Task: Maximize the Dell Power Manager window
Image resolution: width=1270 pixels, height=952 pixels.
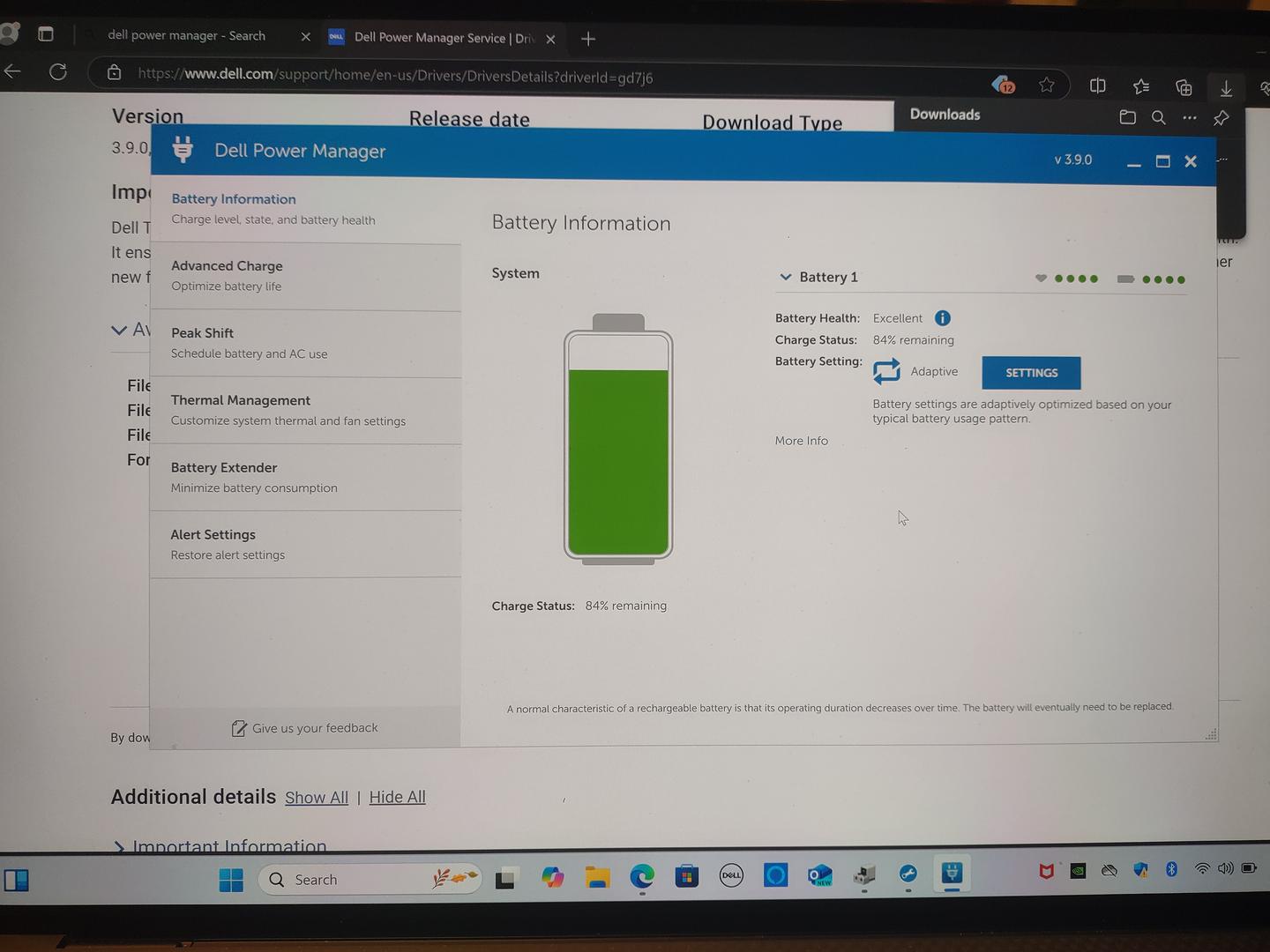Action: point(1162,161)
